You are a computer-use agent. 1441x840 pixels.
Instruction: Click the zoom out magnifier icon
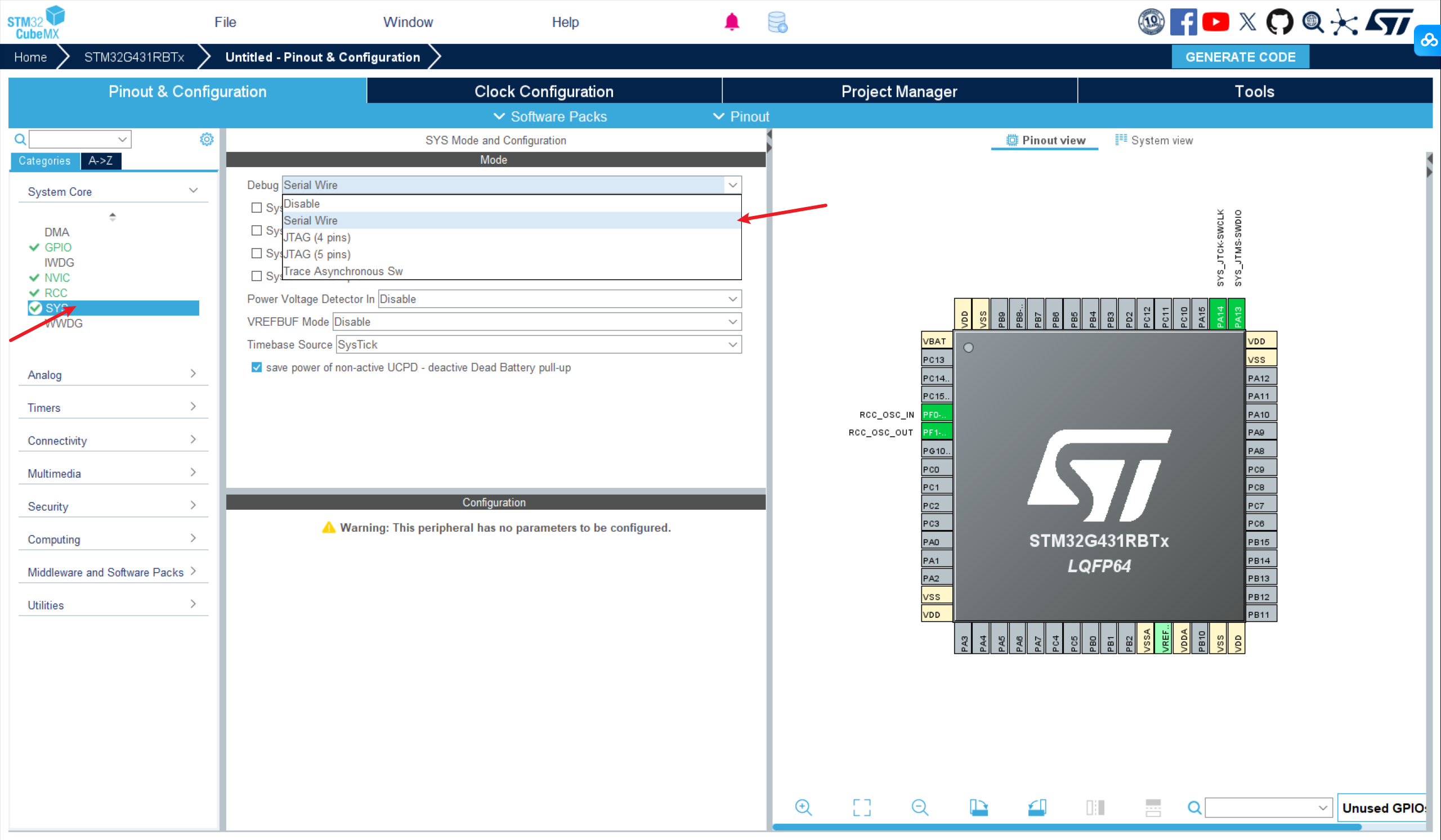pyautogui.click(x=920, y=807)
